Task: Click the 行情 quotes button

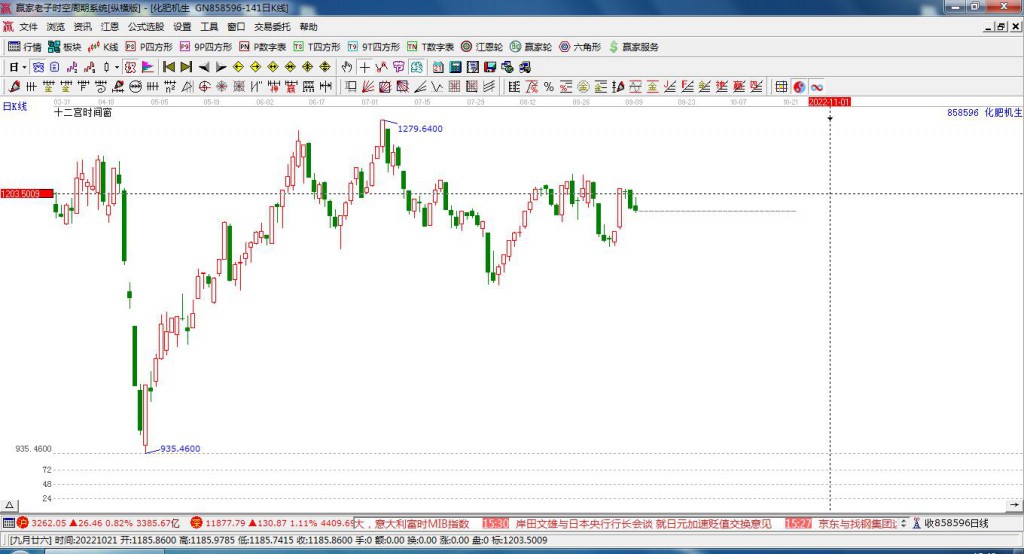Action: click(24, 47)
